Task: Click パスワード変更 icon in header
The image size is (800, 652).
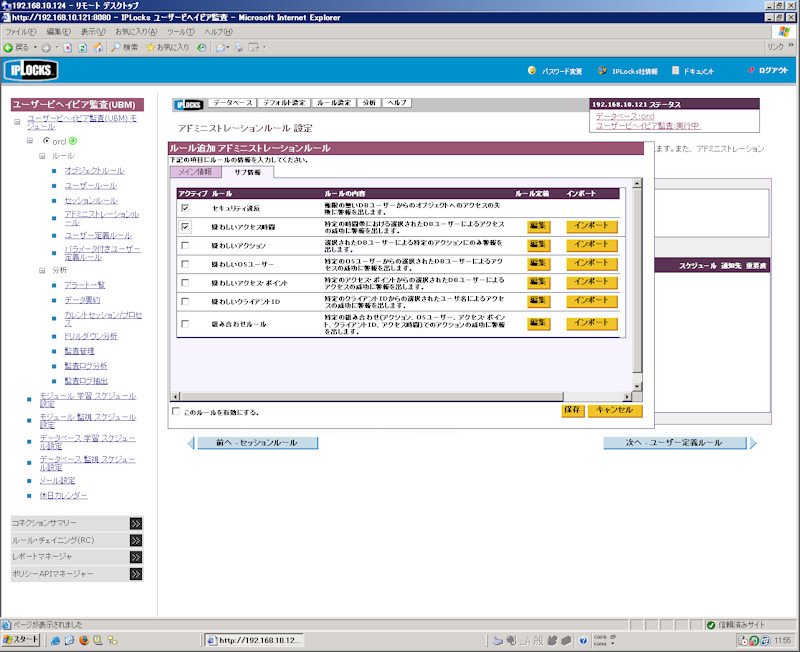Action: pos(532,70)
